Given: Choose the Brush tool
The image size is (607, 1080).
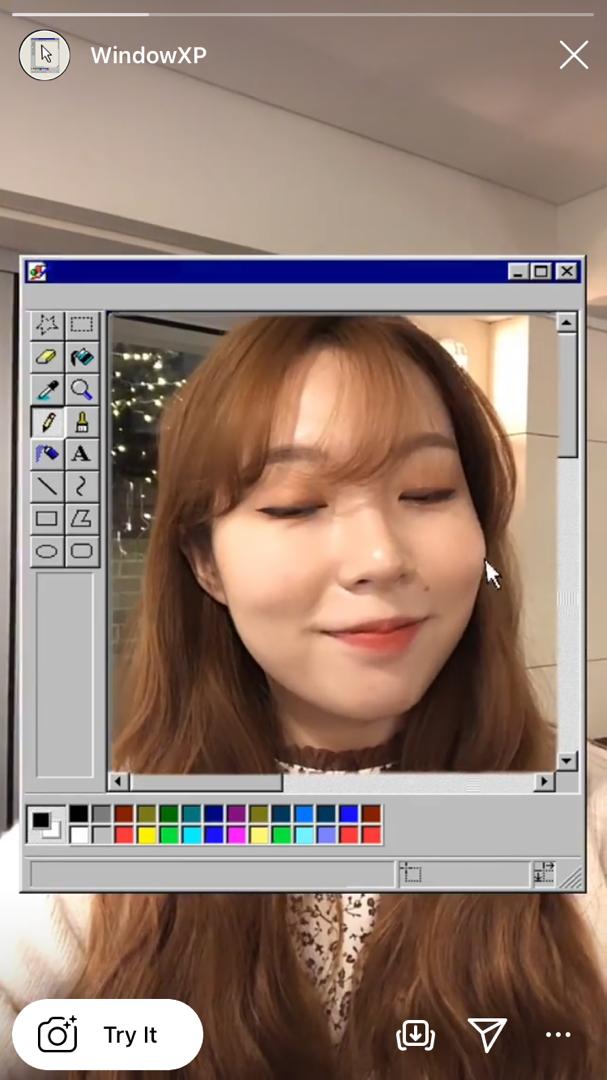Looking at the screenshot, I should pyautogui.click(x=82, y=421).
